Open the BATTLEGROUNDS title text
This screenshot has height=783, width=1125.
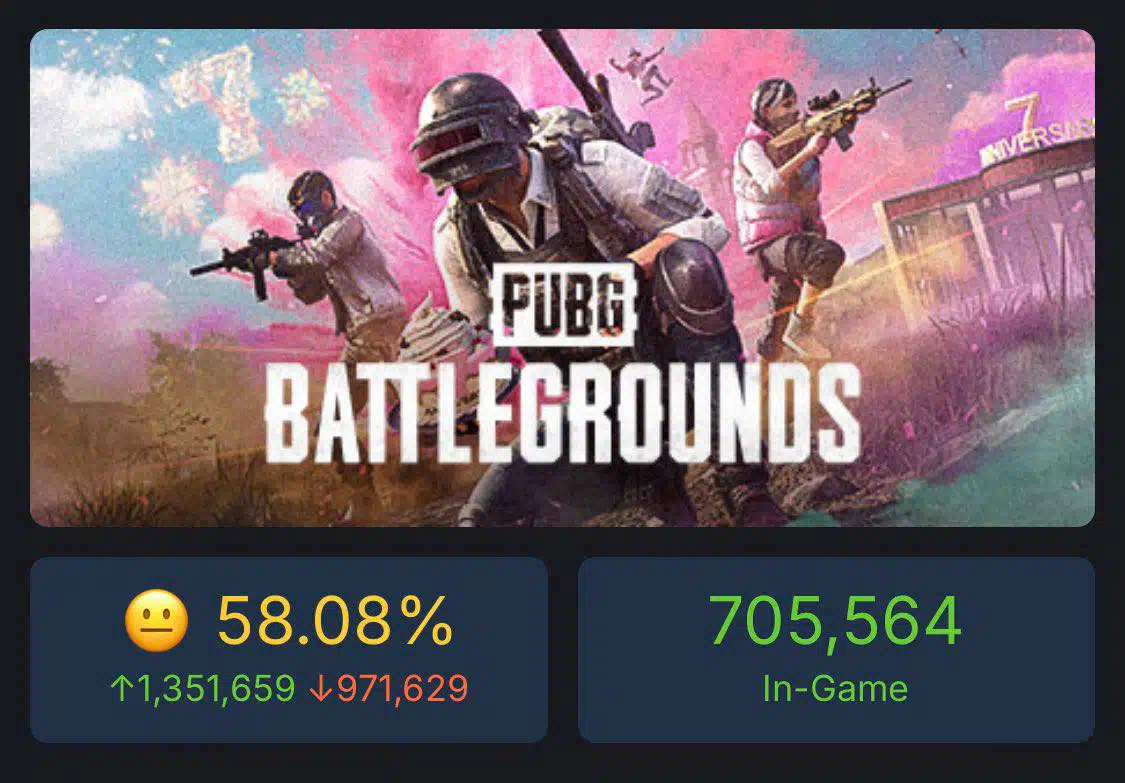click(x=562, y=413)
